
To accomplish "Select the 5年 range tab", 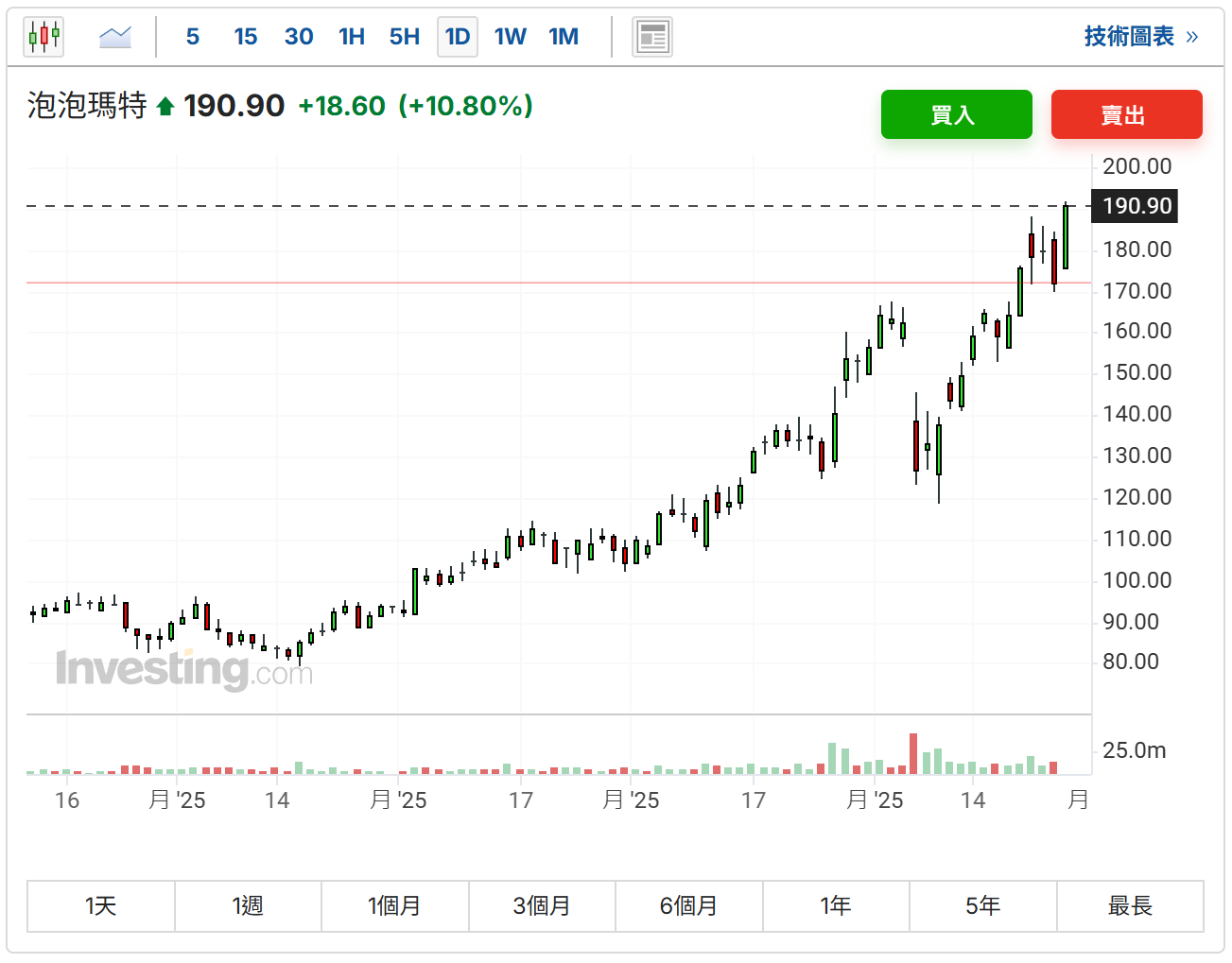I will 983,906.
